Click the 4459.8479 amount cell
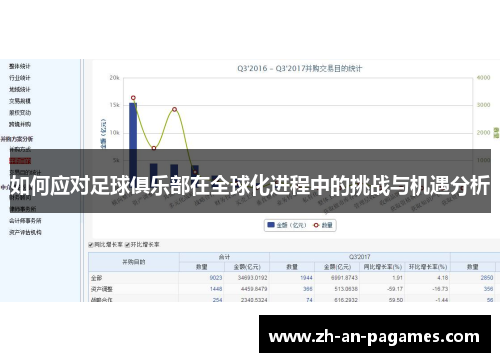This screenshot has width=500, height=362. (x=254, y=289)
